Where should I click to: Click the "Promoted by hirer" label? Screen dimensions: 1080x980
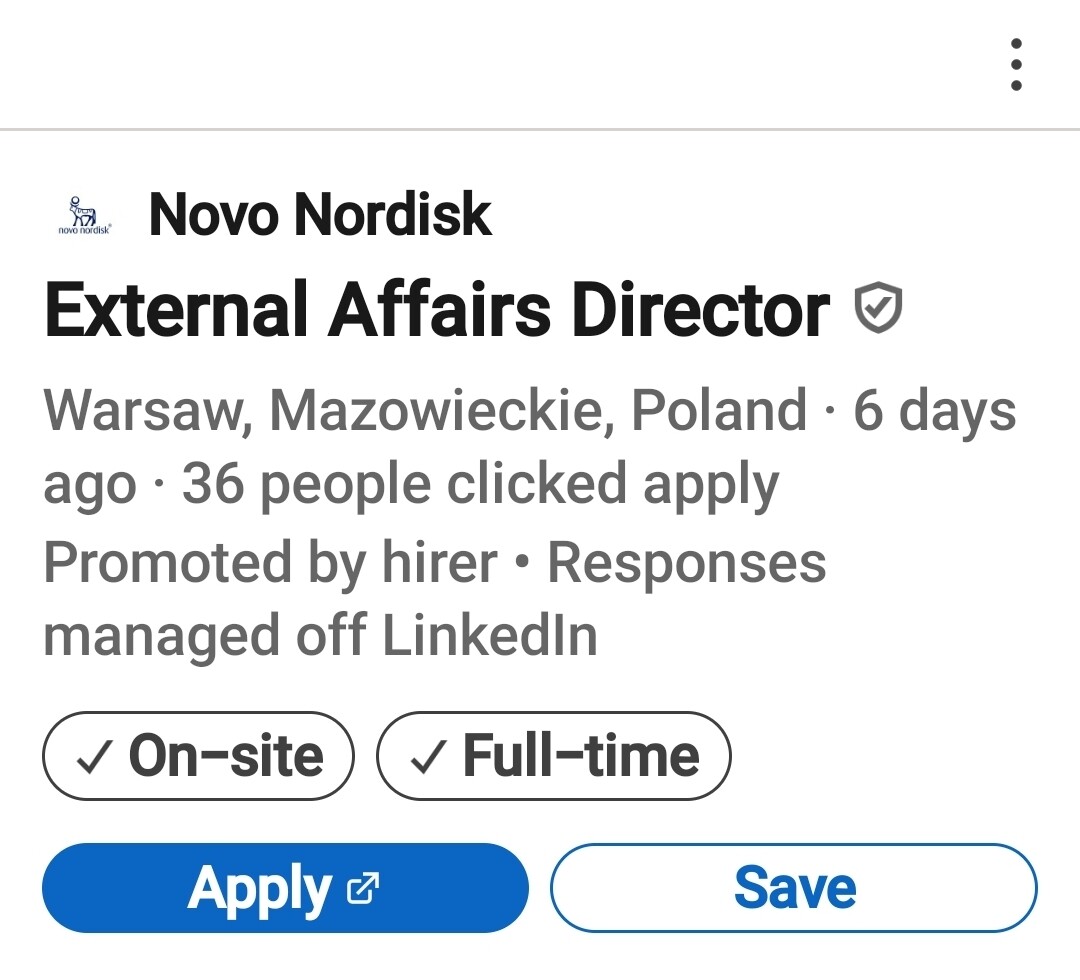(270, 562)
